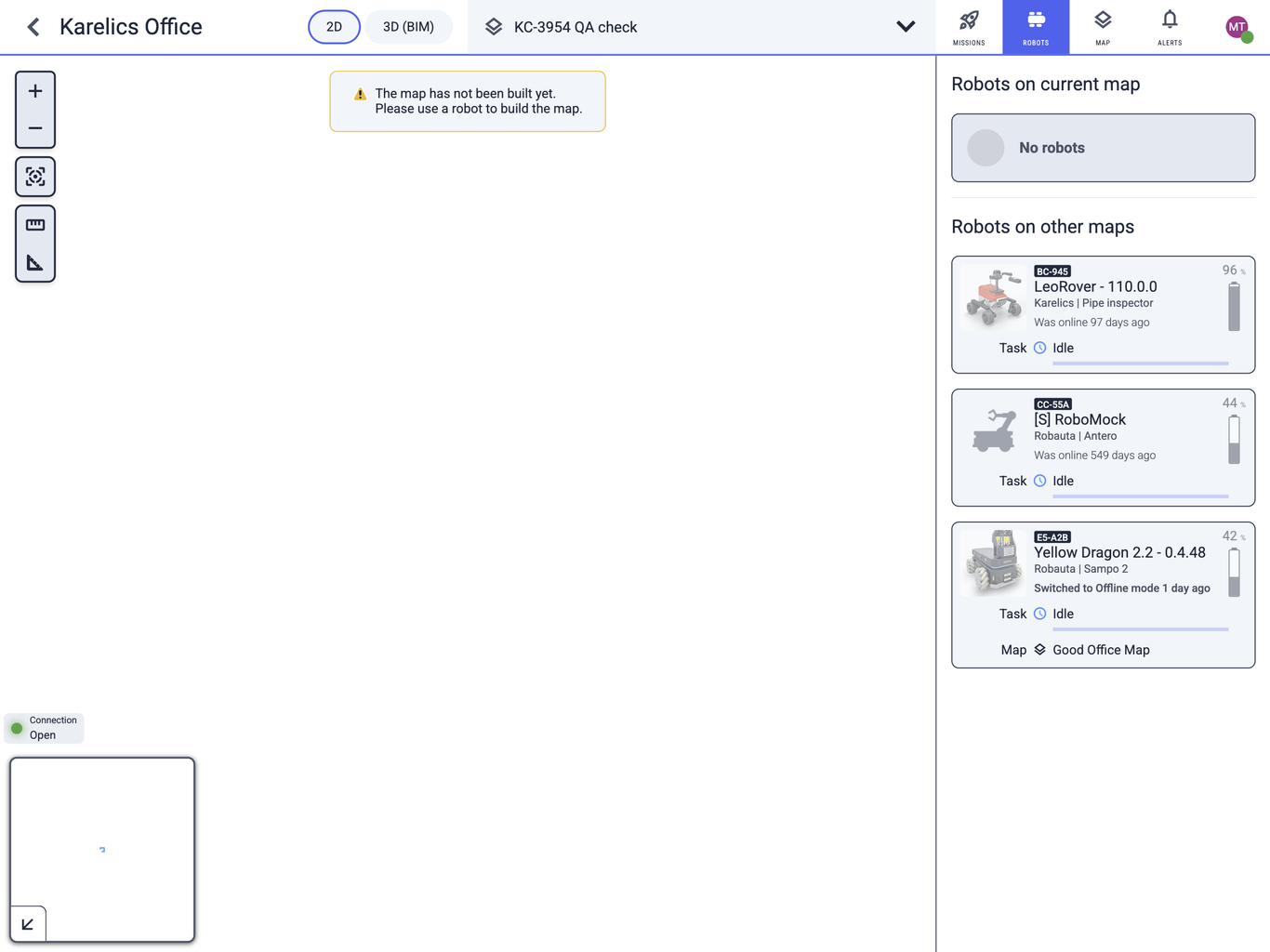Switch to the 2D map view
Viewport: 1270px width, 952px height.
tap(334, 27)
